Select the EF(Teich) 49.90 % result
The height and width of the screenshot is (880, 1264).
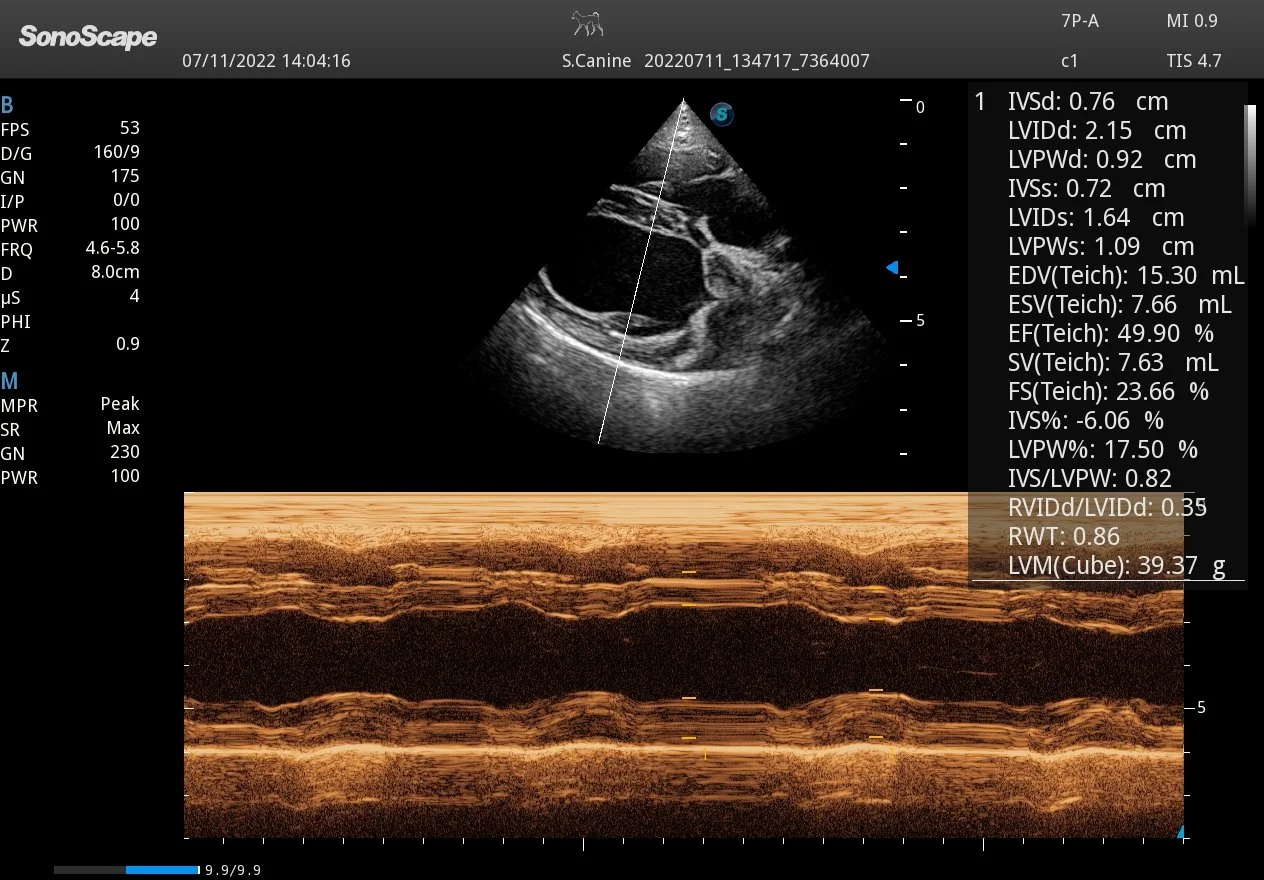[1110, 334]
